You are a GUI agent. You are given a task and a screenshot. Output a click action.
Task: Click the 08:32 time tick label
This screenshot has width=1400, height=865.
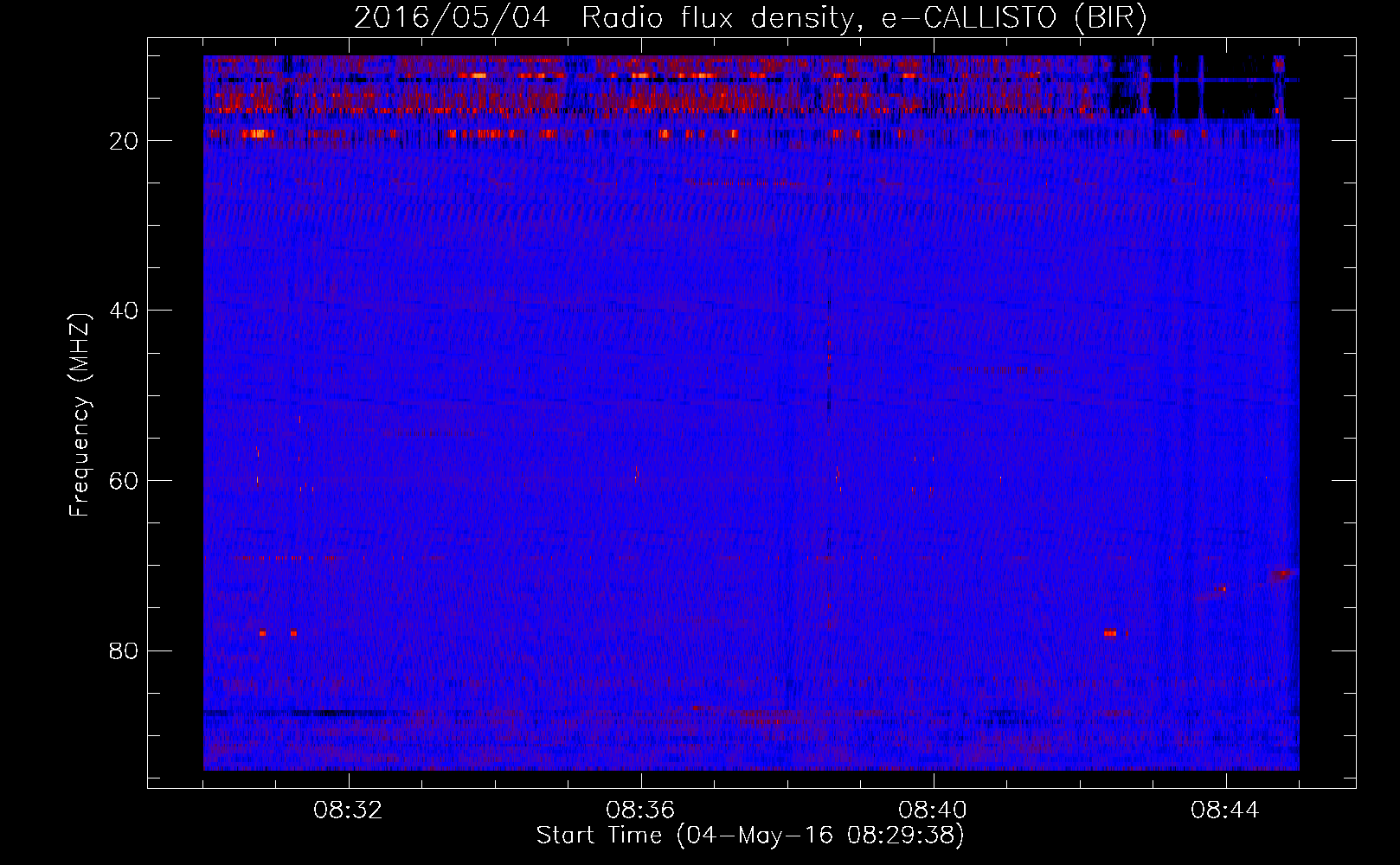pos(349,811)
